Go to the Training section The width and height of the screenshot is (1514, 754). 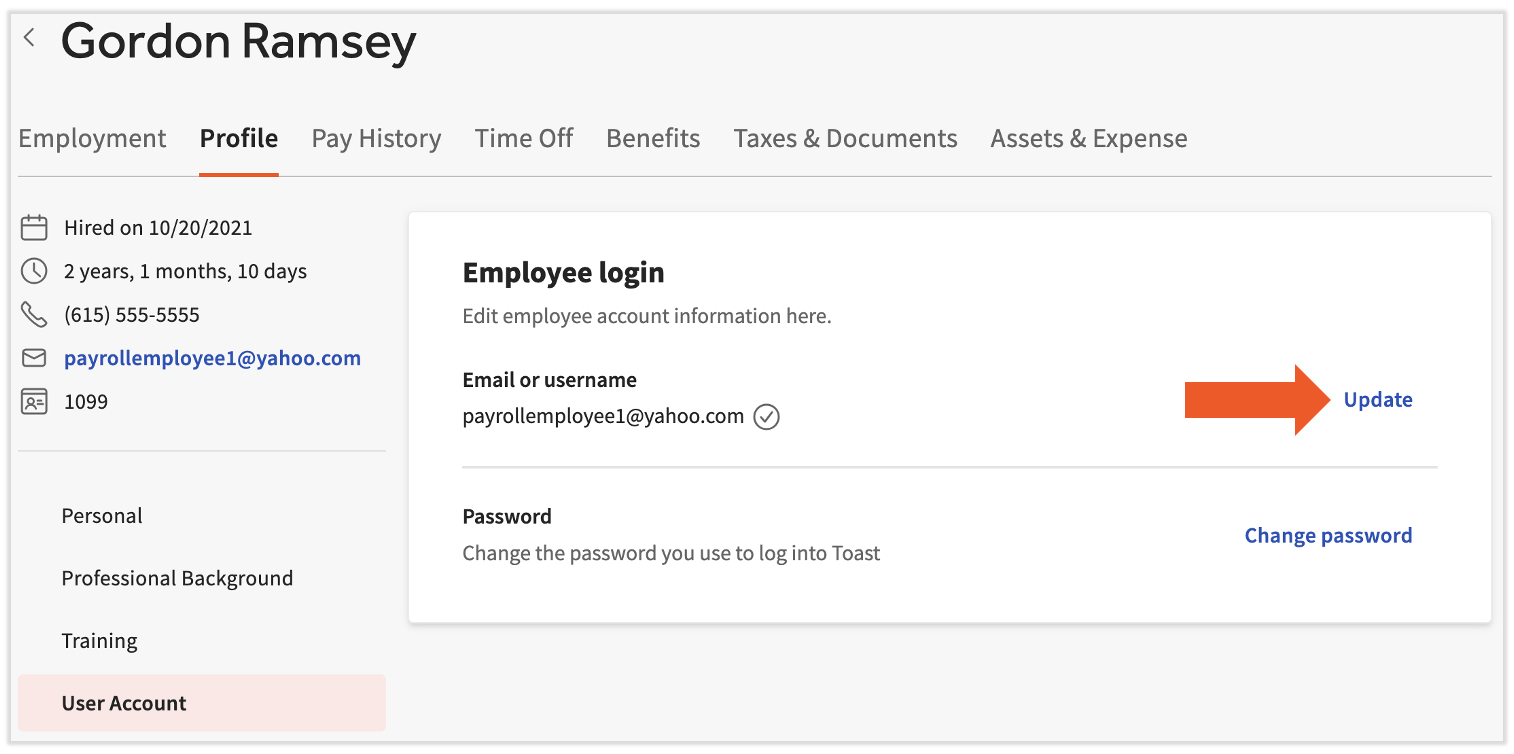coord(99,641)
